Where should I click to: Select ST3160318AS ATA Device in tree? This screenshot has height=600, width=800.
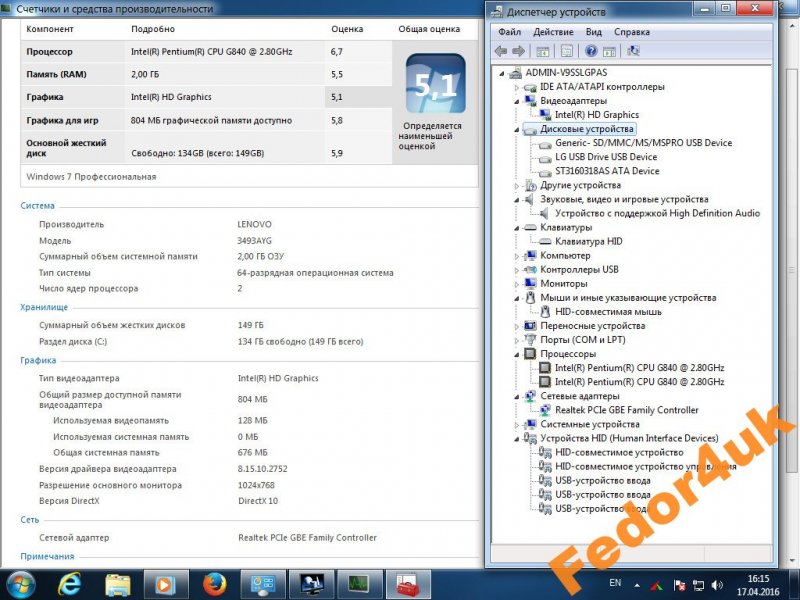[606, 171]
